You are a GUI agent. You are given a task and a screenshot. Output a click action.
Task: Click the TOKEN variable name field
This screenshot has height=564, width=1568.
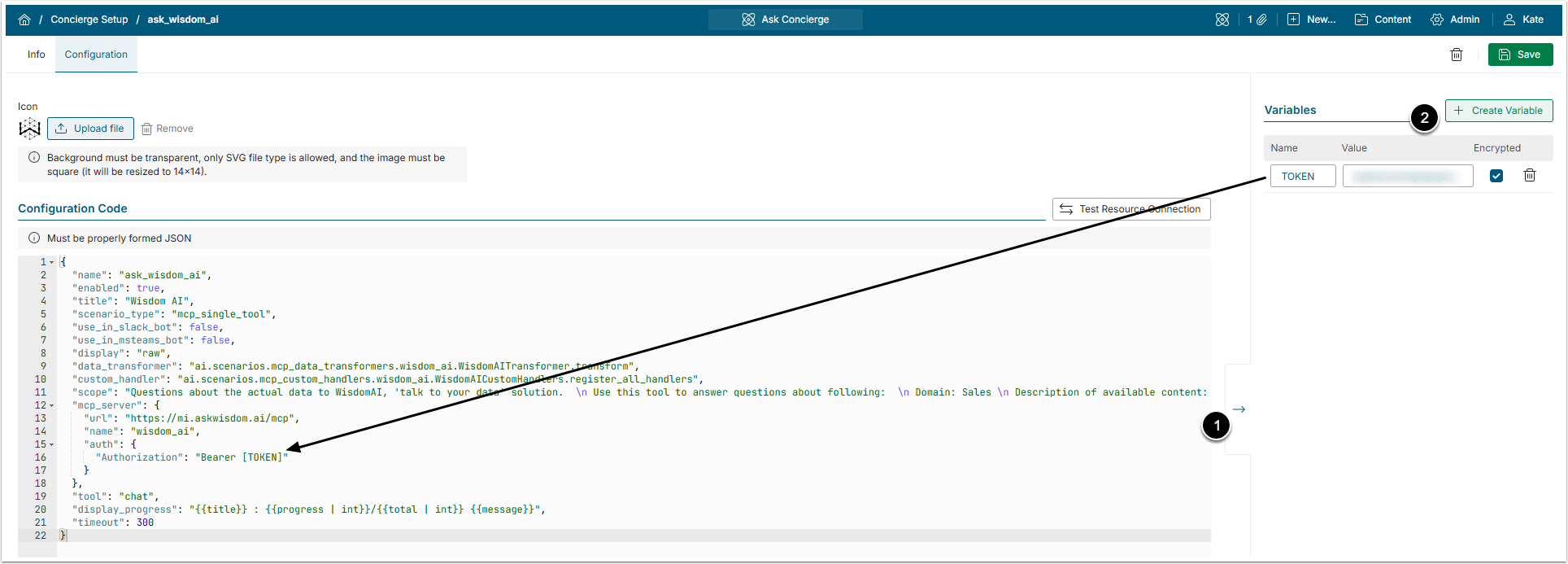pyautogui.click(x=1302, y=176)
